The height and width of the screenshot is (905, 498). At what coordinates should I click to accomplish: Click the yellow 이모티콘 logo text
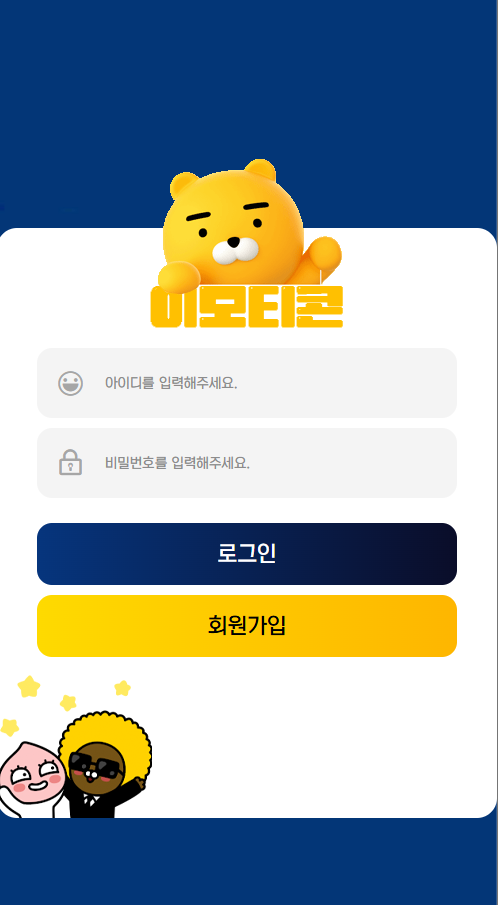[x=247, y=306]
